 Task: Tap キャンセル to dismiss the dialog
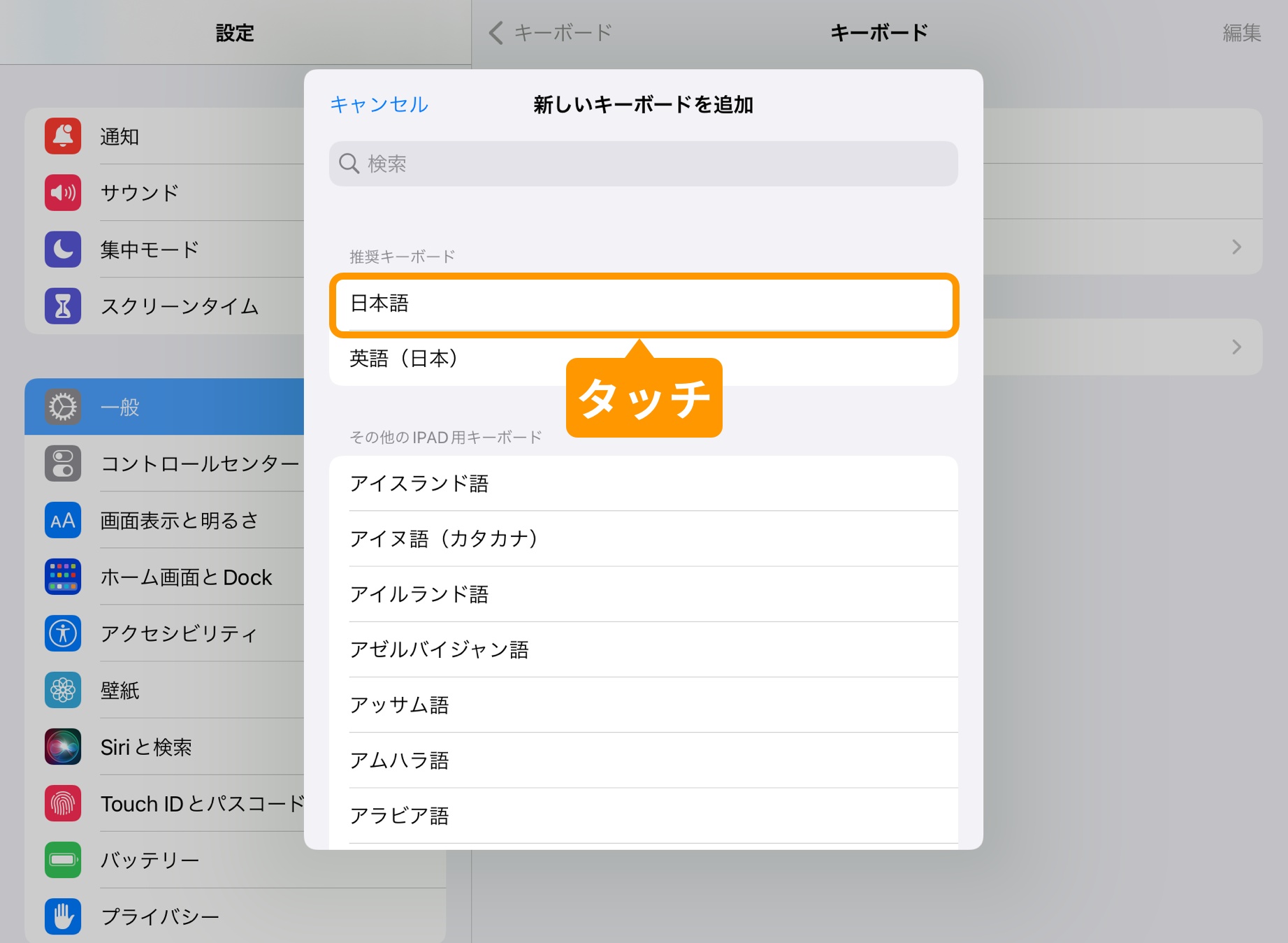tap(379, 104)
